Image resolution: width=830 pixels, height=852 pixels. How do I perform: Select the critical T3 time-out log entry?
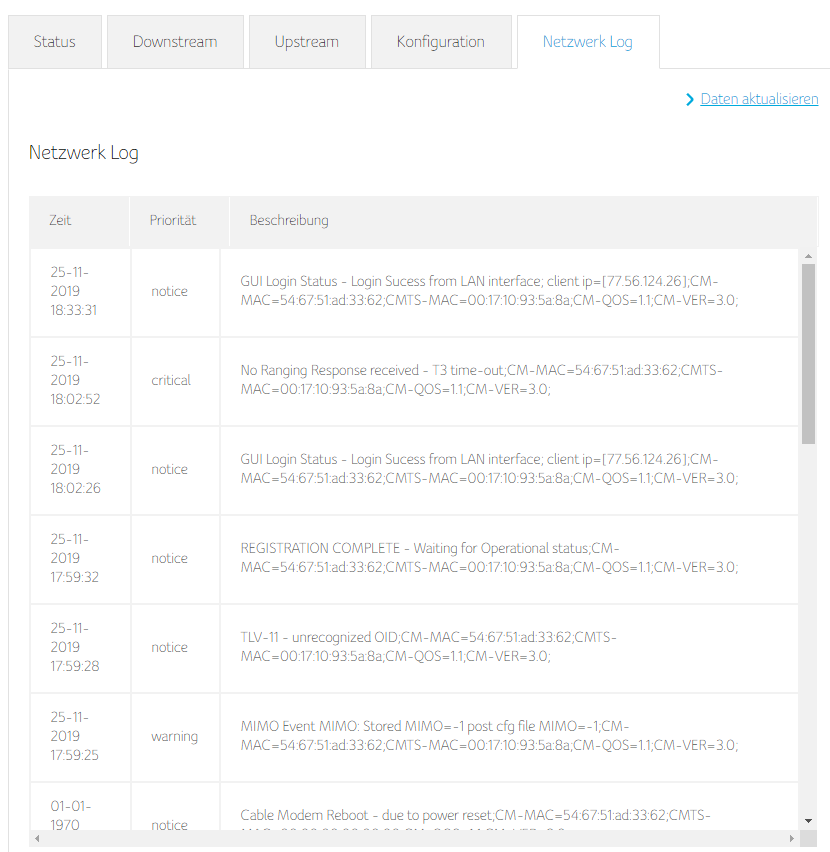pyautogui.click(x=481, y=380)
